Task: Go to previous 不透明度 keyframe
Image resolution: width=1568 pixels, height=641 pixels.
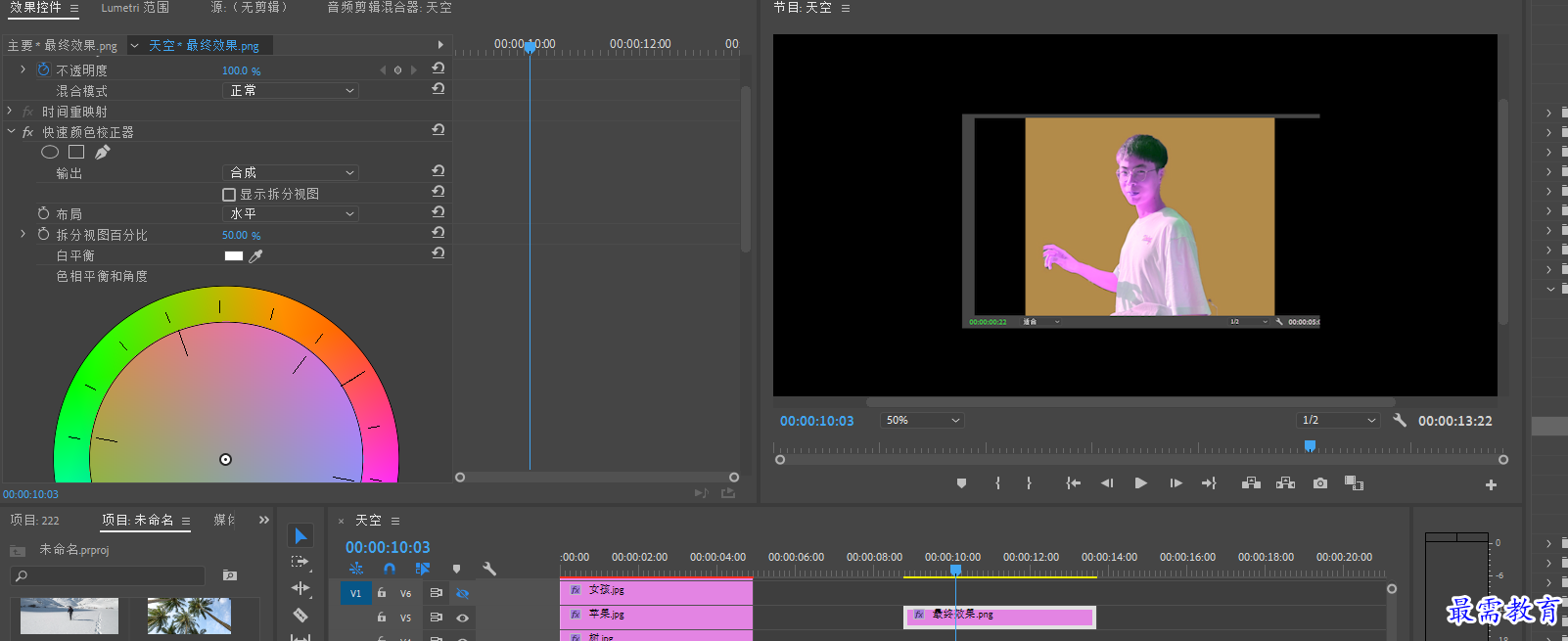Action: pyautogui.click(x=383, y=70)
